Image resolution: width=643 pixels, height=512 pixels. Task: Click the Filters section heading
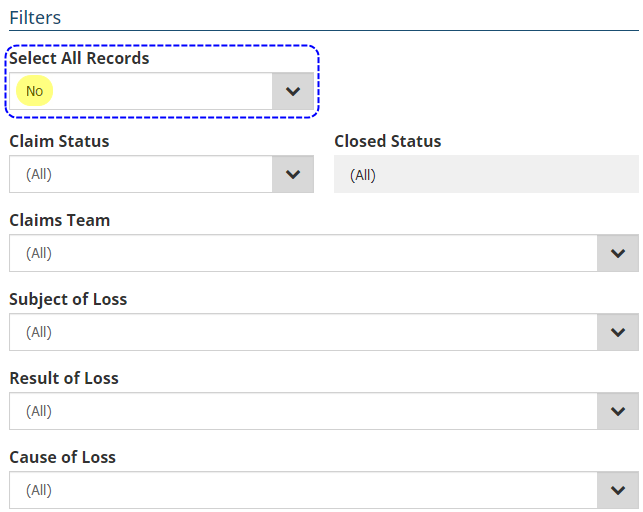point(35,18)
